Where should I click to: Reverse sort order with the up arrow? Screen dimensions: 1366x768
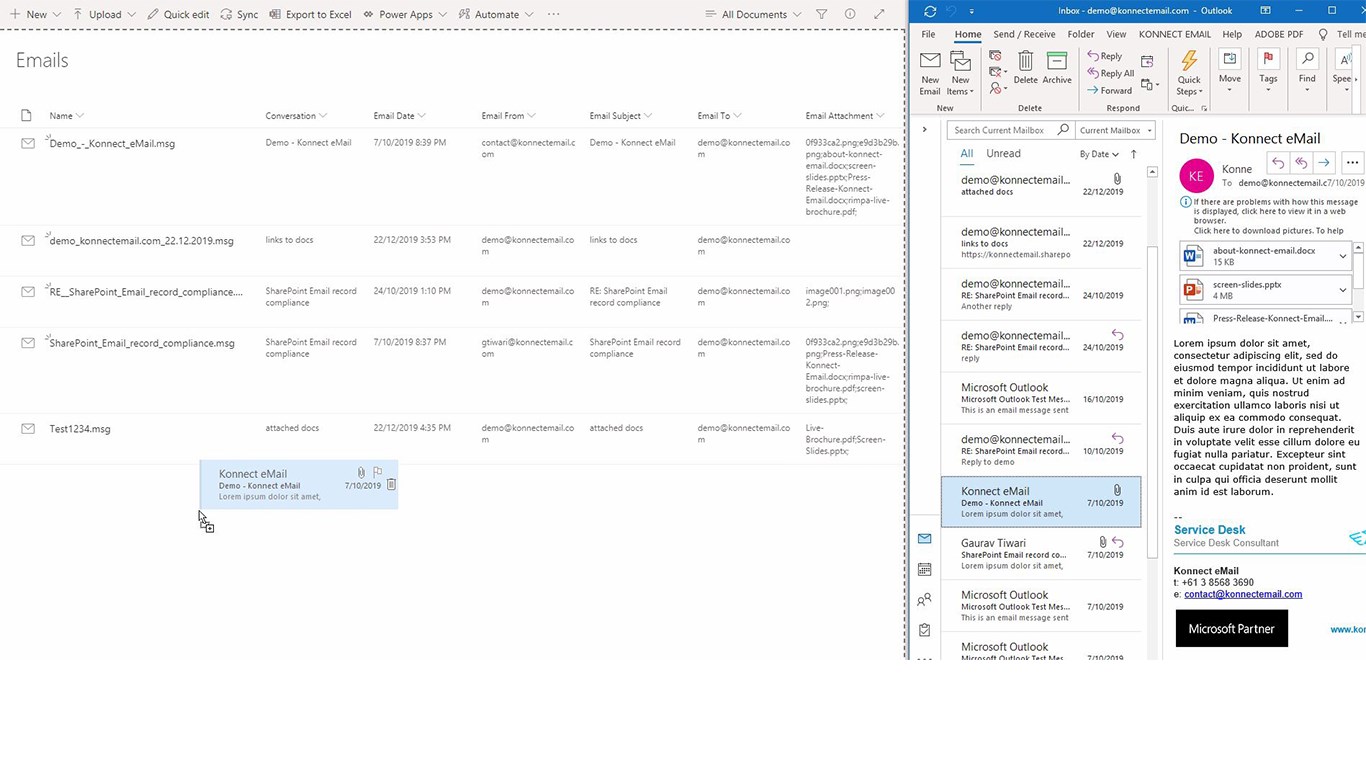click(1133, 154)
